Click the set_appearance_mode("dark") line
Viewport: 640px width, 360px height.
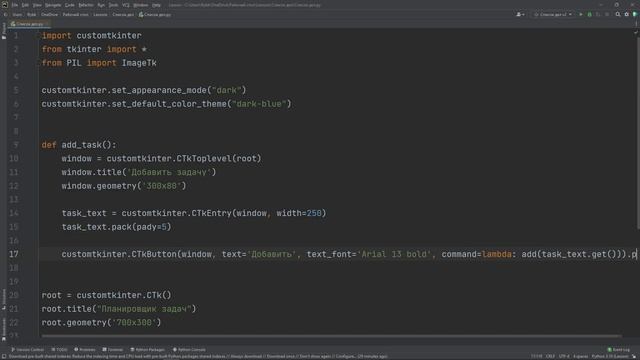(144, 90)
